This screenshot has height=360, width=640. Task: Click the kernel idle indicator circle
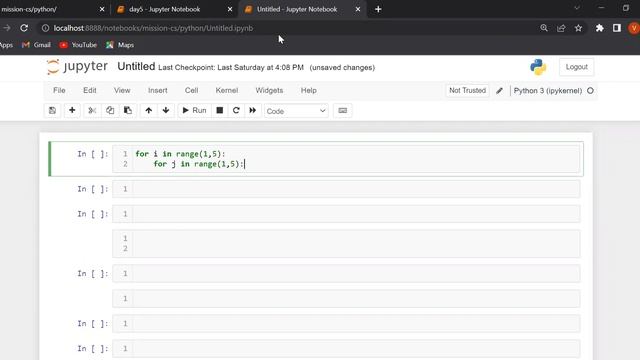(590, 91)
